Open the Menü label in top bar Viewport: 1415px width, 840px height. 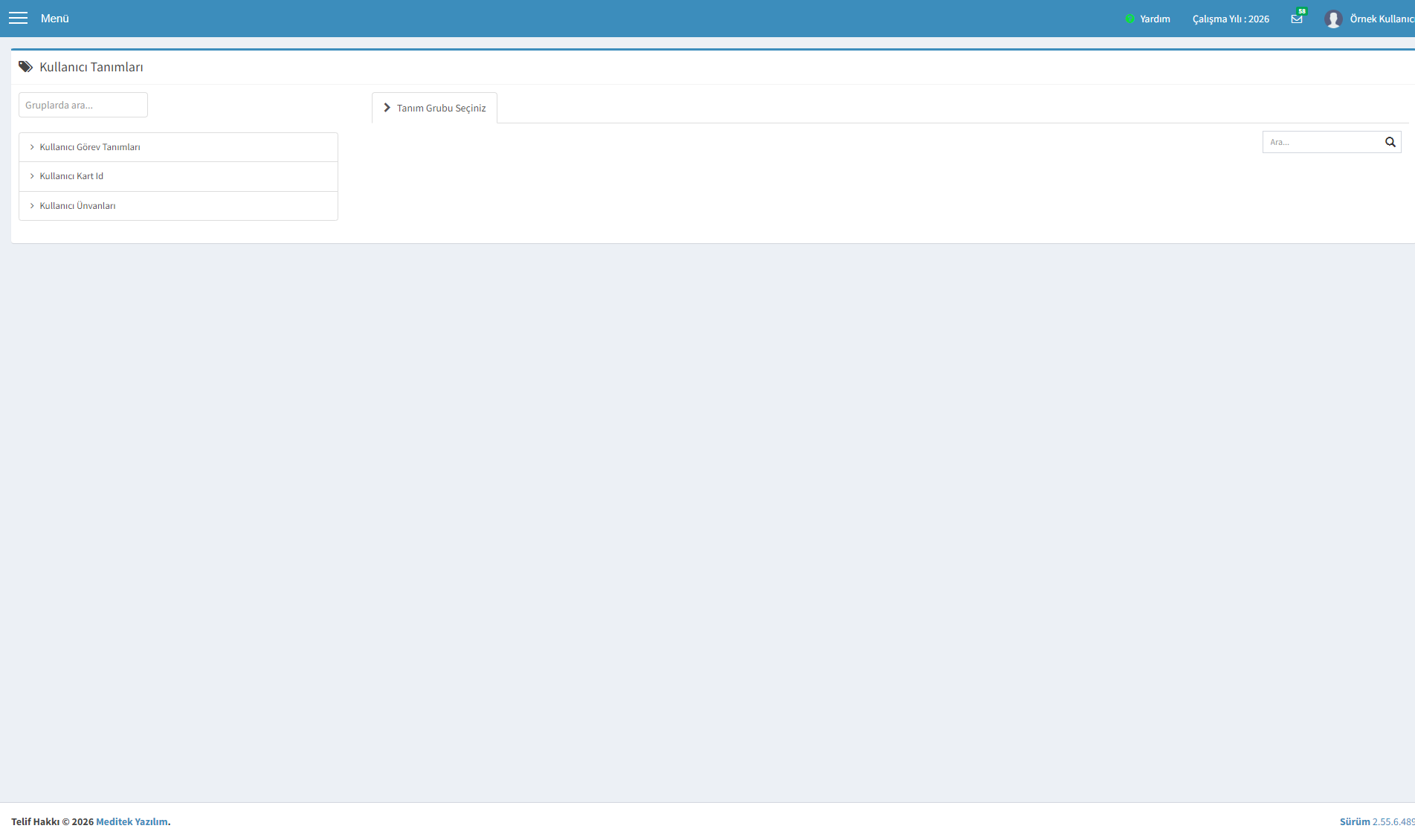tap(55, 19)
